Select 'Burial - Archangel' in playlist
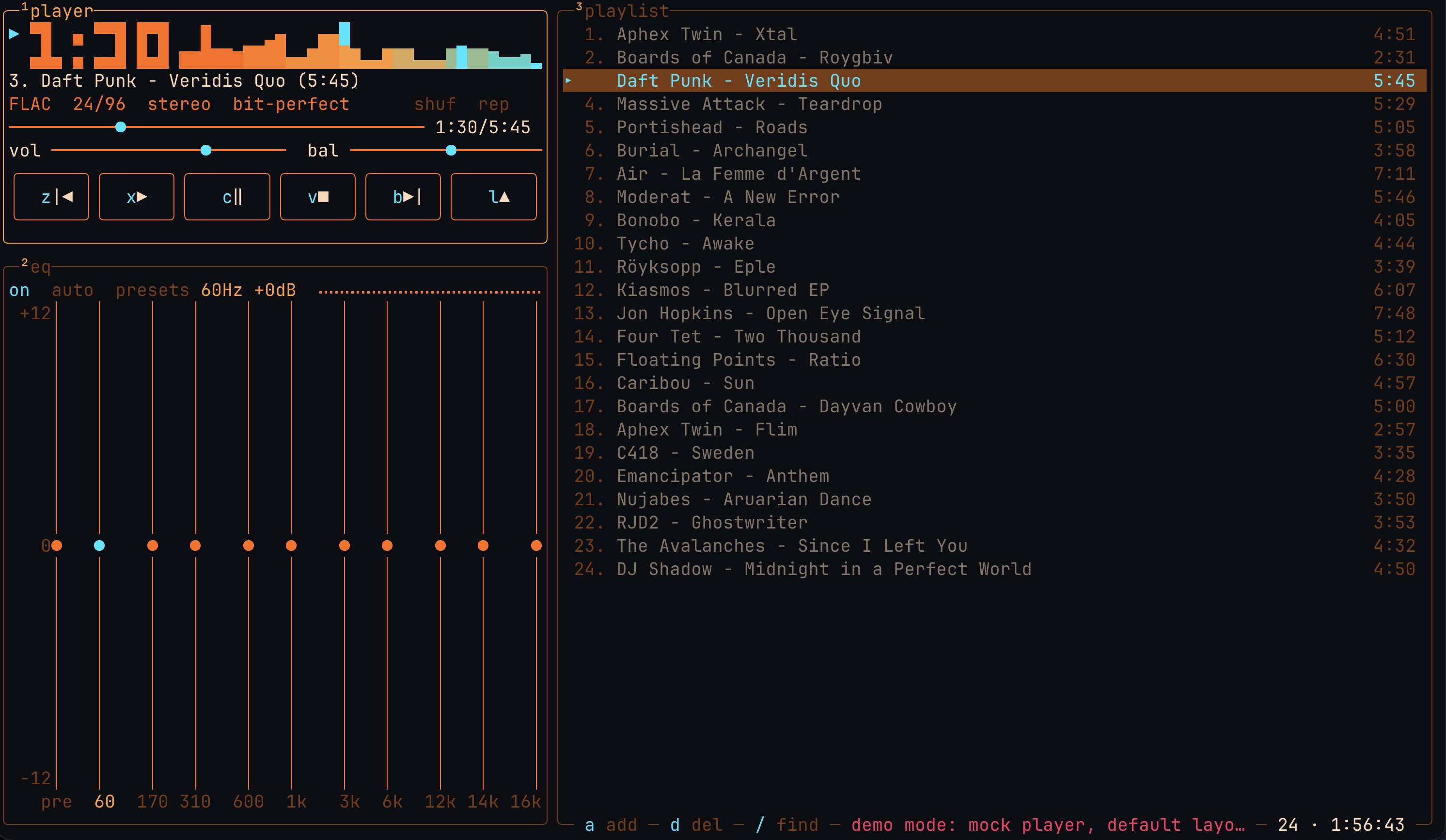The height and width of the screenshot is (840, 1446). coord(994,150)
